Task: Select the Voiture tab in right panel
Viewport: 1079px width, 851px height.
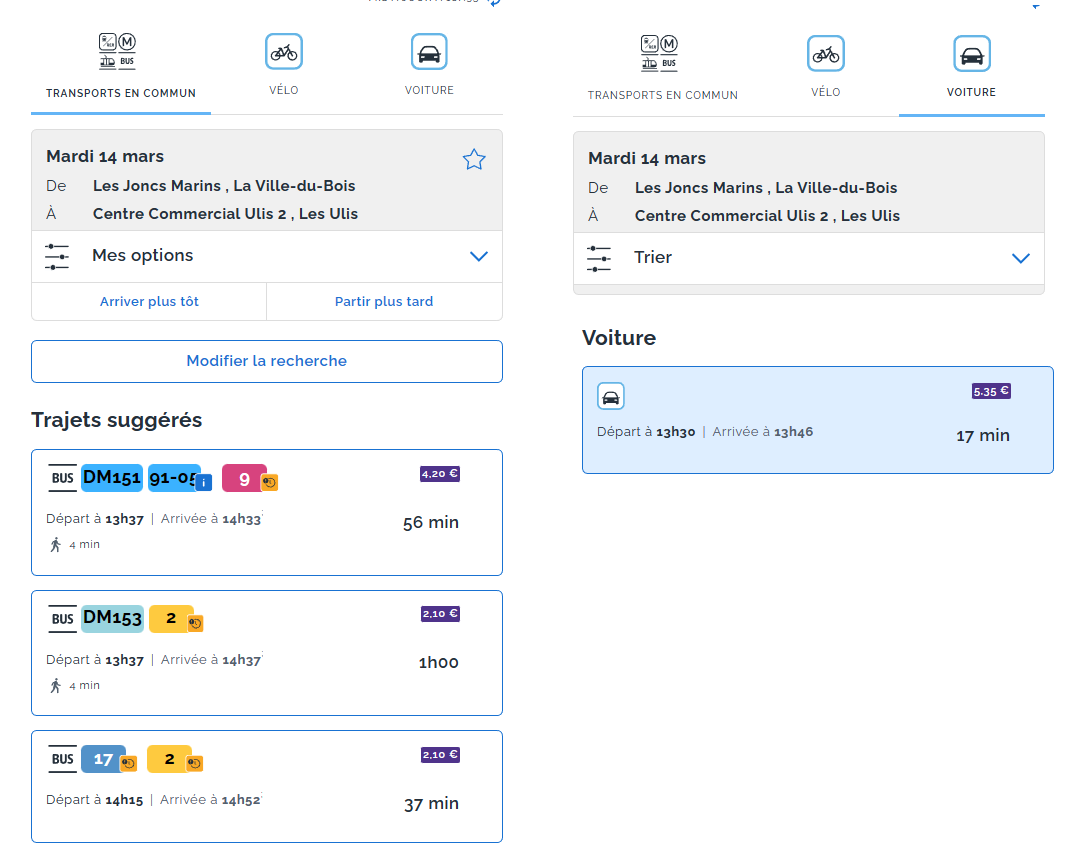Action: tap(971, 69)
